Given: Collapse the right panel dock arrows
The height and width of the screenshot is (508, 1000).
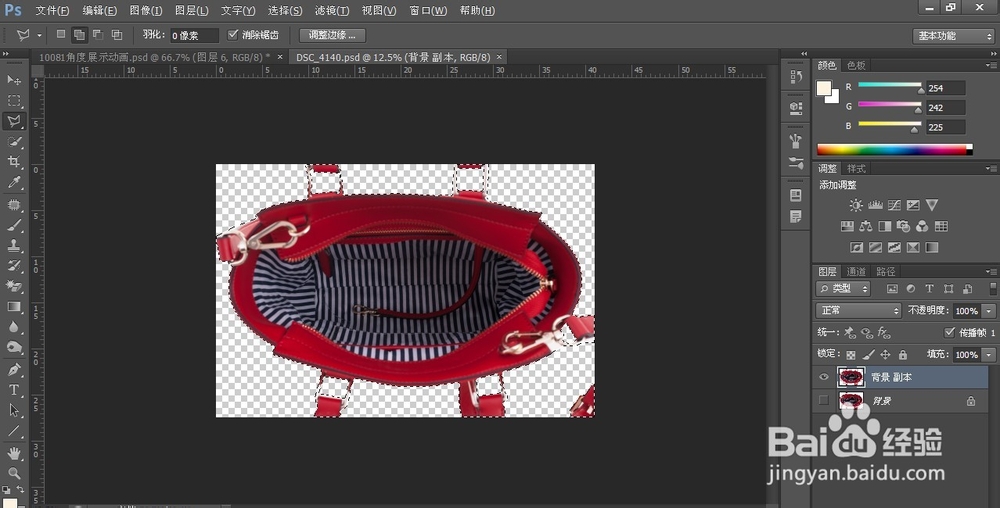Looking at the screenshot, I should [x=992, y=54].
